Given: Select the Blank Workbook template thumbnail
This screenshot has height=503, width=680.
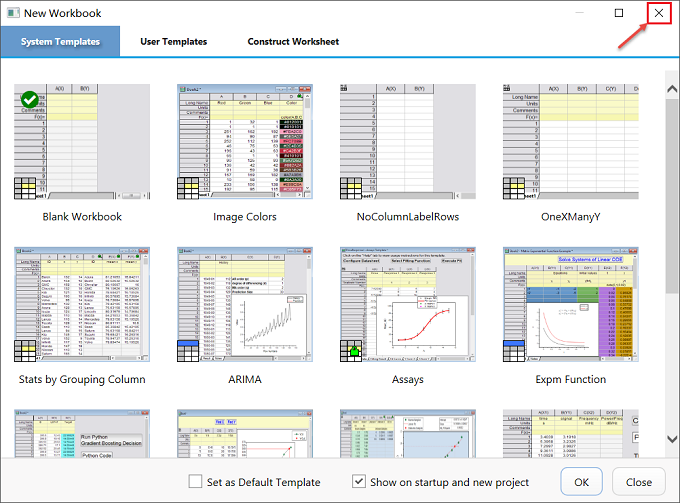Looking at the screenshot, I should tap(82, 142).
